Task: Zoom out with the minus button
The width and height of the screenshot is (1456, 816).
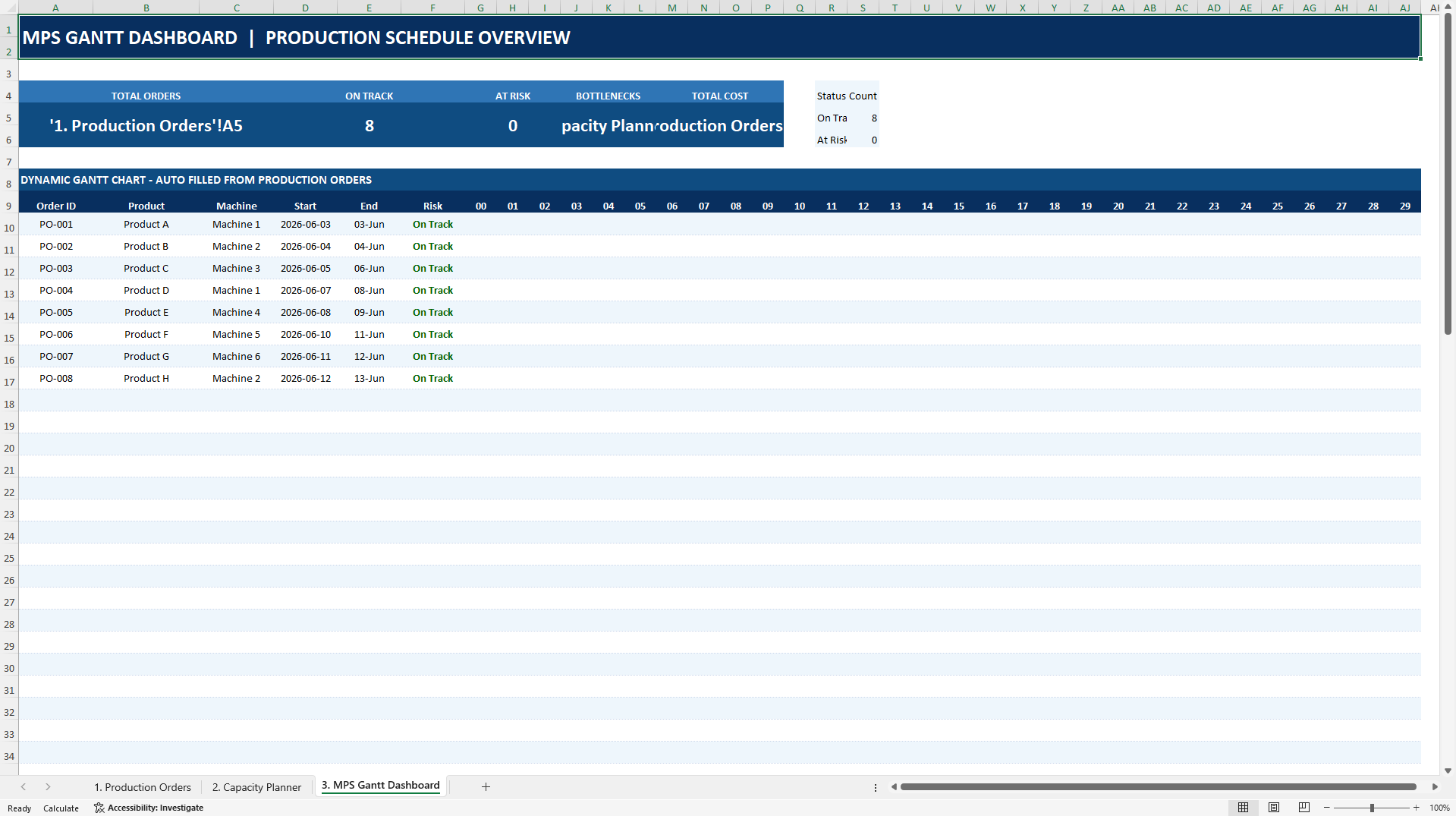Action: coord(1327,808)
